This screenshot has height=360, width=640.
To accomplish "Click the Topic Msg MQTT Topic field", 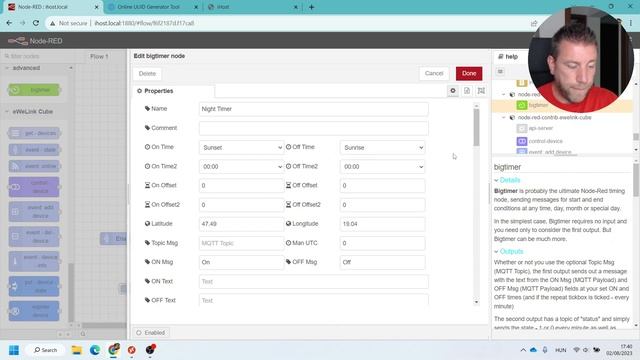I will pos(241,243).
